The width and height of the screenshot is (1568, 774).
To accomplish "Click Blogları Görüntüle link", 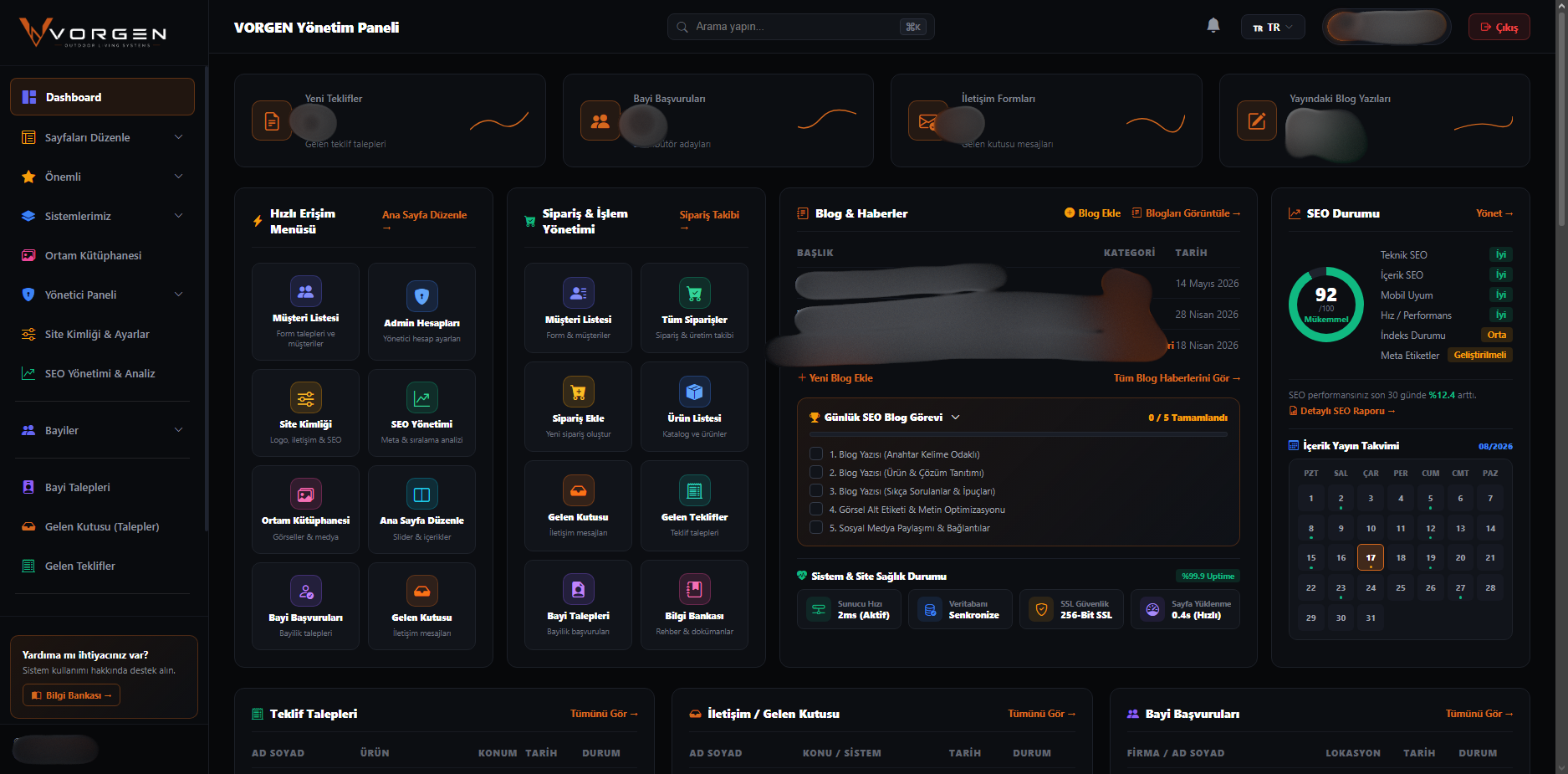I will (x=1186, y=213).
